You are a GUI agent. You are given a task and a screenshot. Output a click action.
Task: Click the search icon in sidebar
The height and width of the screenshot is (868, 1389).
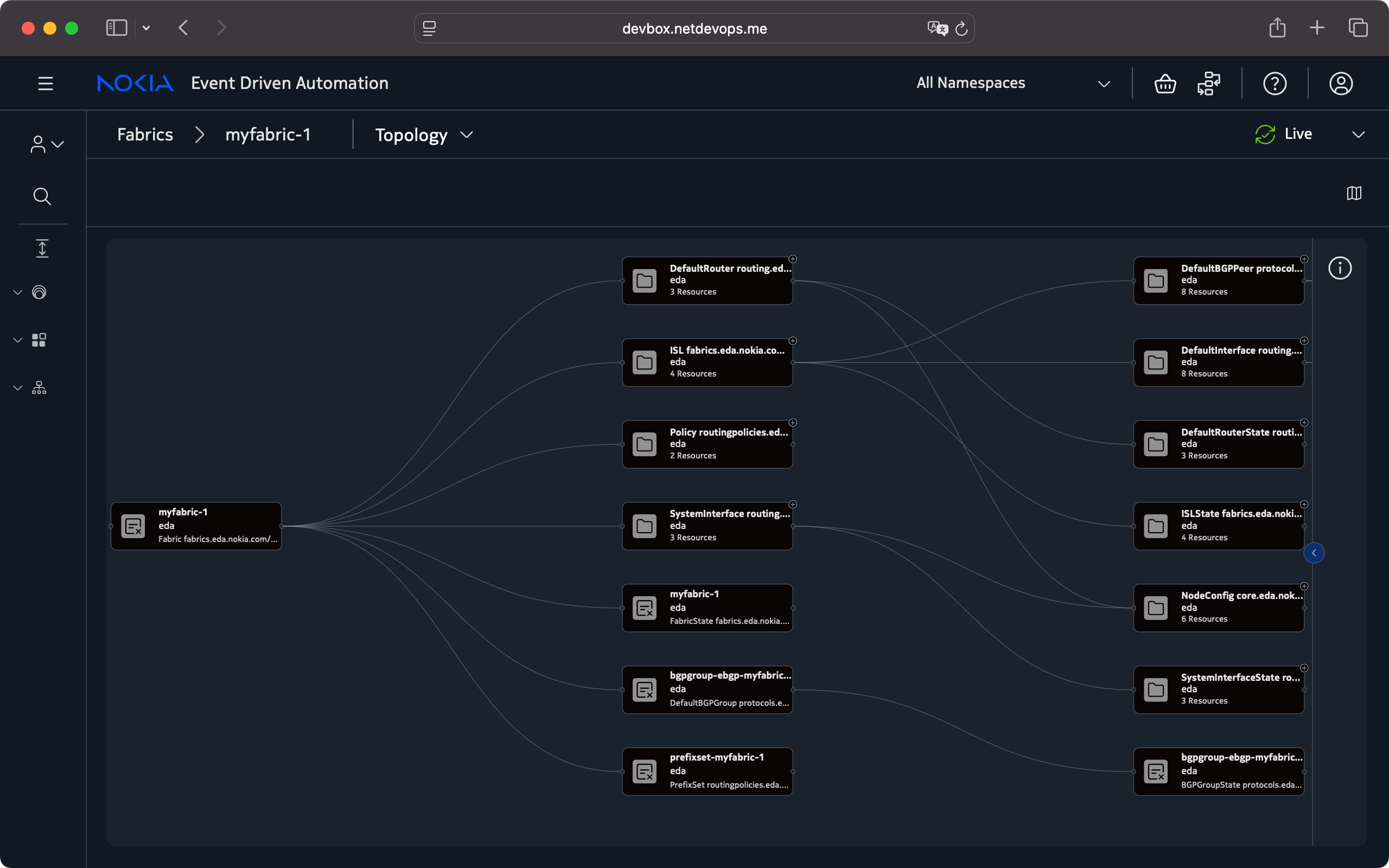42,196
